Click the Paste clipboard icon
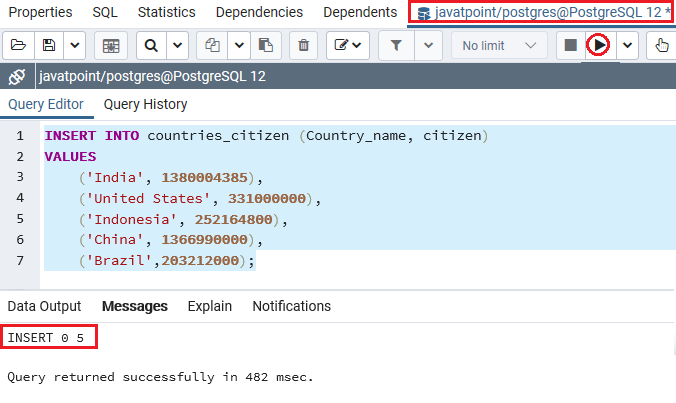The image size is (676, 403). [266, 45]
